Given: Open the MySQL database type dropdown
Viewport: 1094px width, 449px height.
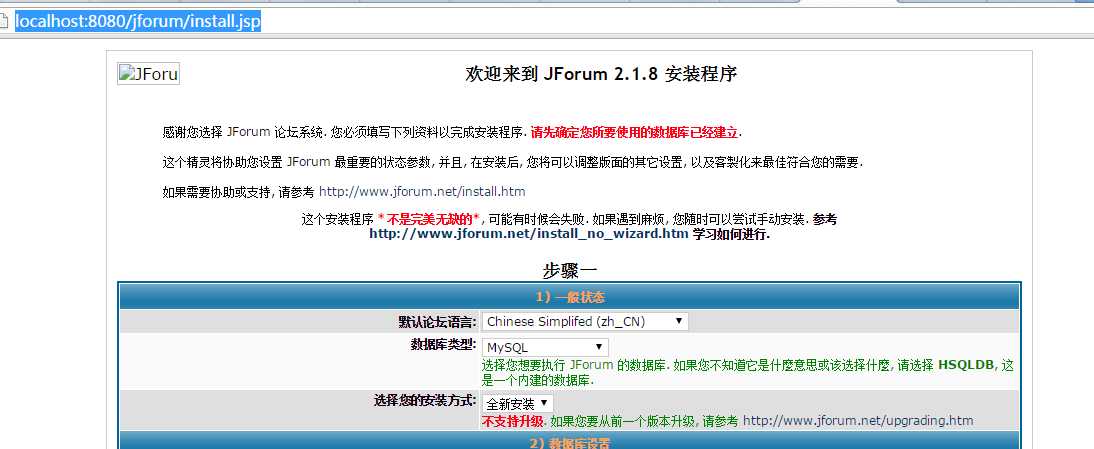Looking at the screenshot, I should coord(545,347).
